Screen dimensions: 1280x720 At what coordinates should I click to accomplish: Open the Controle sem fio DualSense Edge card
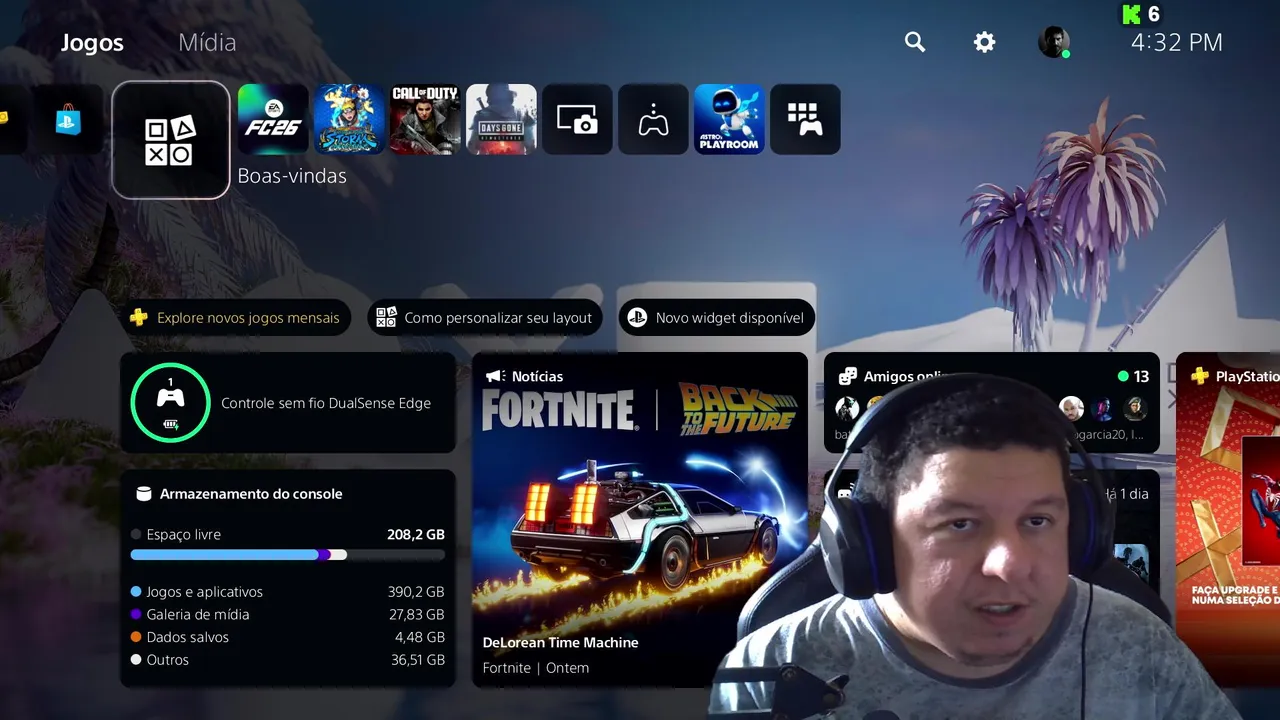point(288,402)
